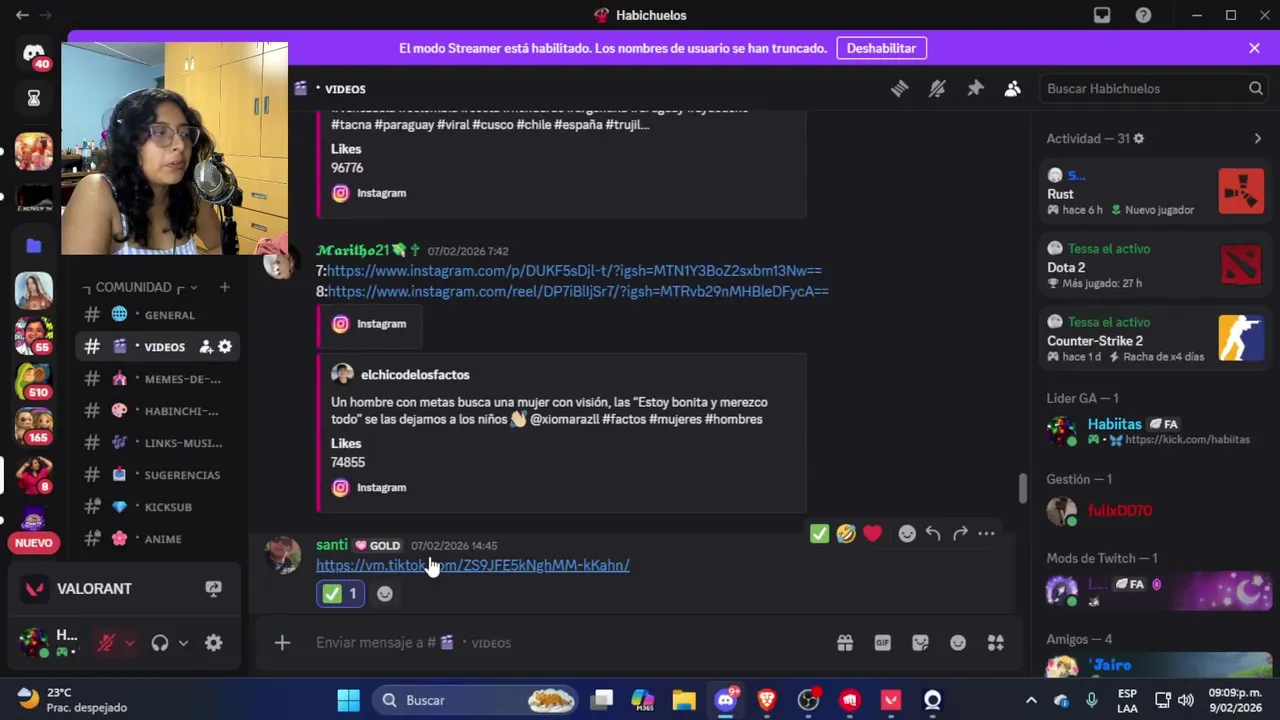Open the KICKSUB channel
The width and height of the screenshot is (1280, 720).
coord(158,507)
